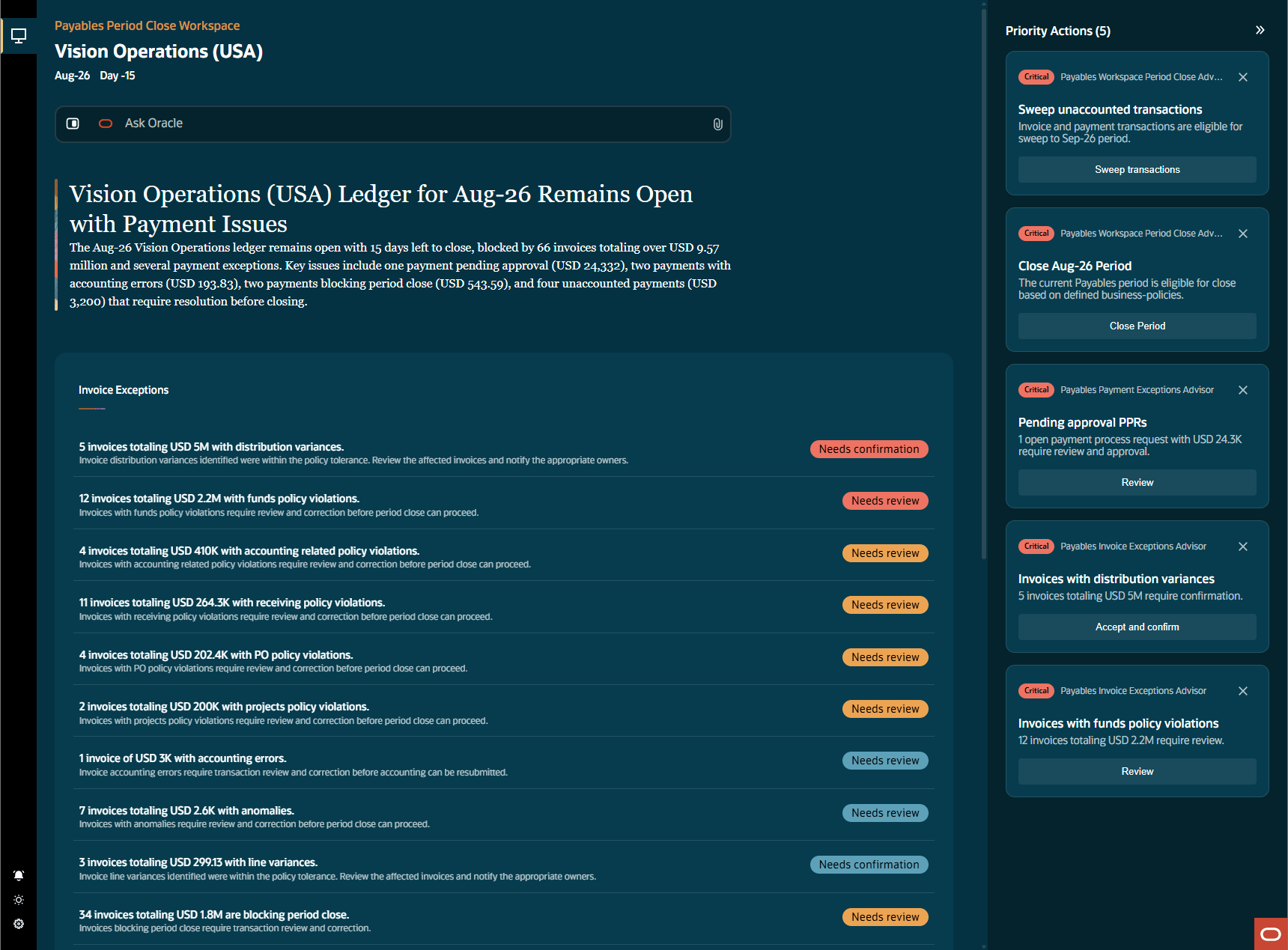Click the Priority Actions (5) panel title

(1058, 31)
